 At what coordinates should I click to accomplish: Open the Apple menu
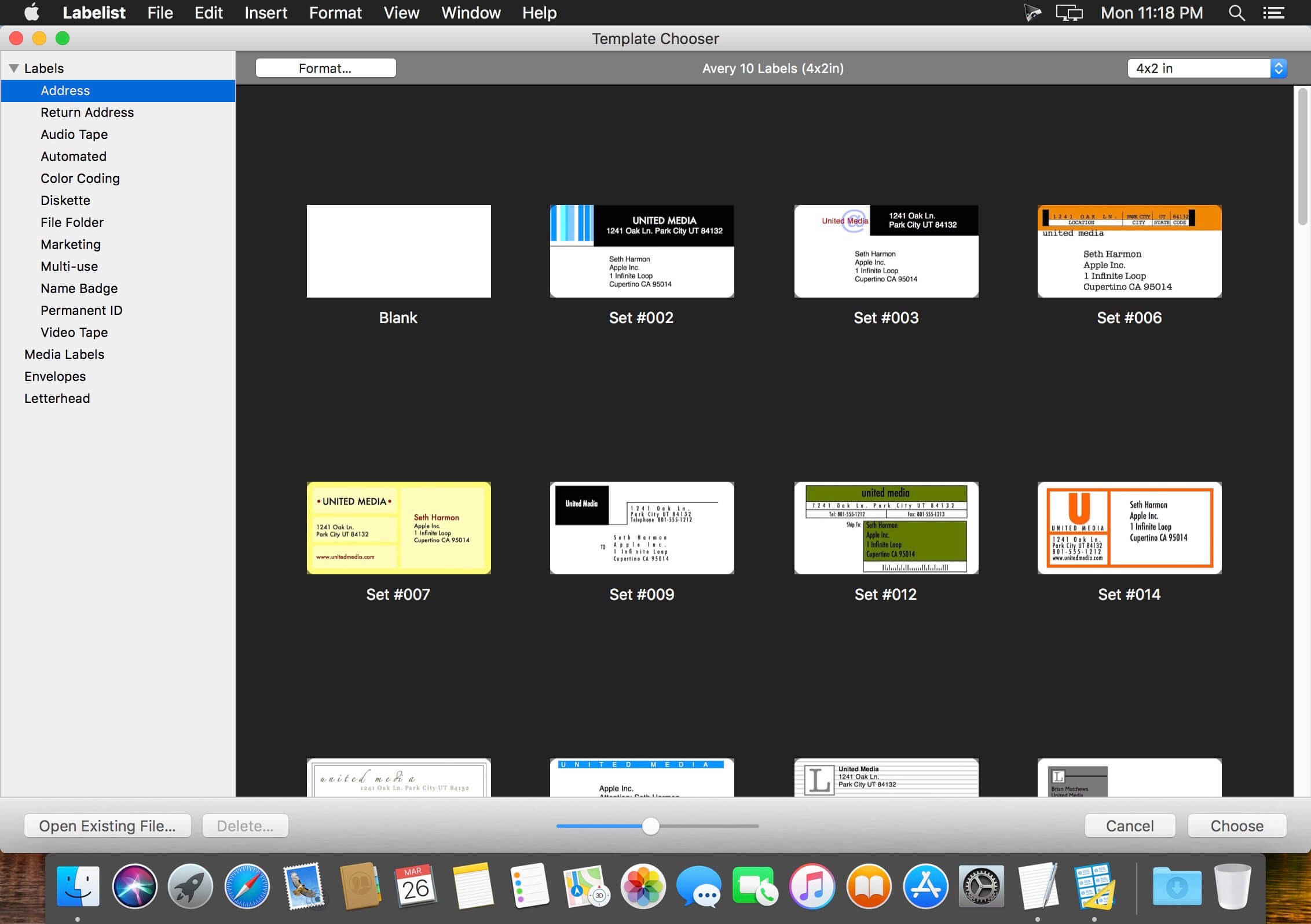(32, 12)
